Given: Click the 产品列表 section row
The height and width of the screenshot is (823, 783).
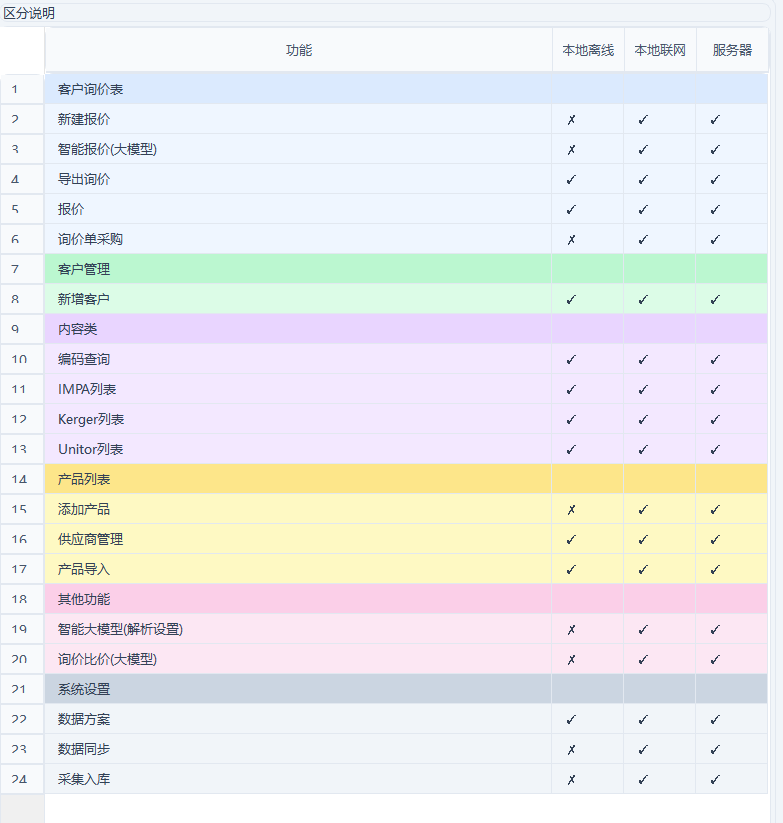Looking at the screenshot, I should pyautogui.click(x=406, y=479).
